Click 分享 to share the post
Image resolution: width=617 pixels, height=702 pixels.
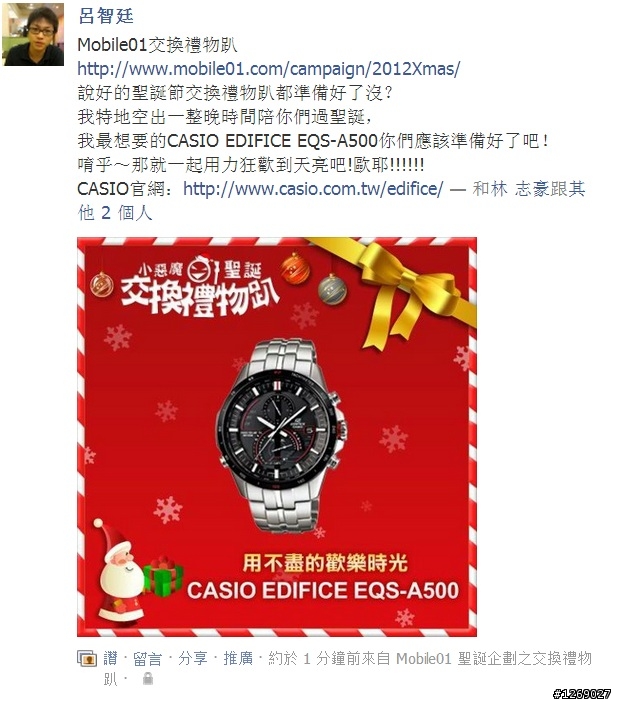point(193,659)
